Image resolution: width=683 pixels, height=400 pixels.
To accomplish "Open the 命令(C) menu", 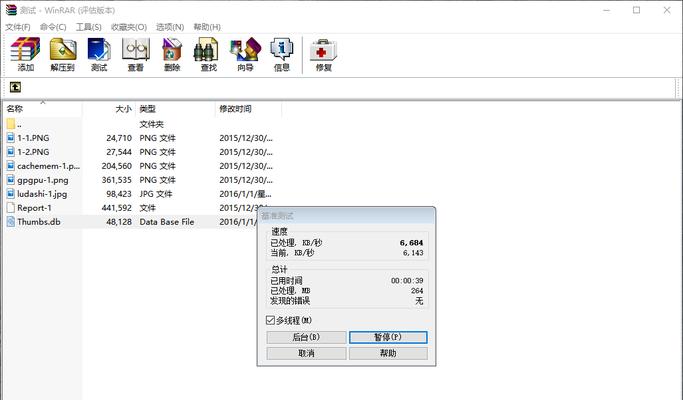I will [53, 27].
